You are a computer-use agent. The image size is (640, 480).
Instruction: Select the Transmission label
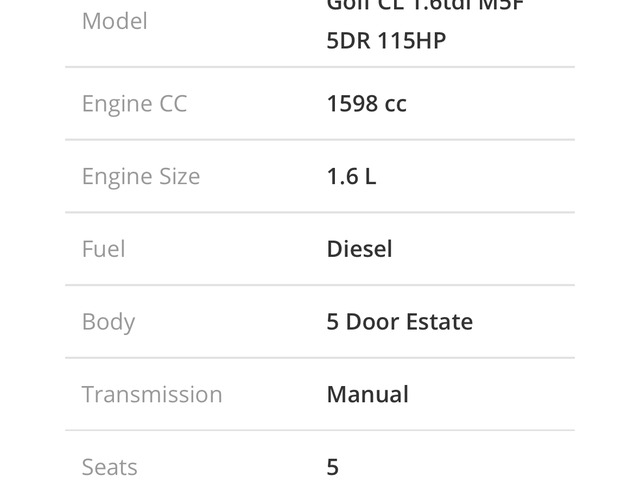(152, 395)
